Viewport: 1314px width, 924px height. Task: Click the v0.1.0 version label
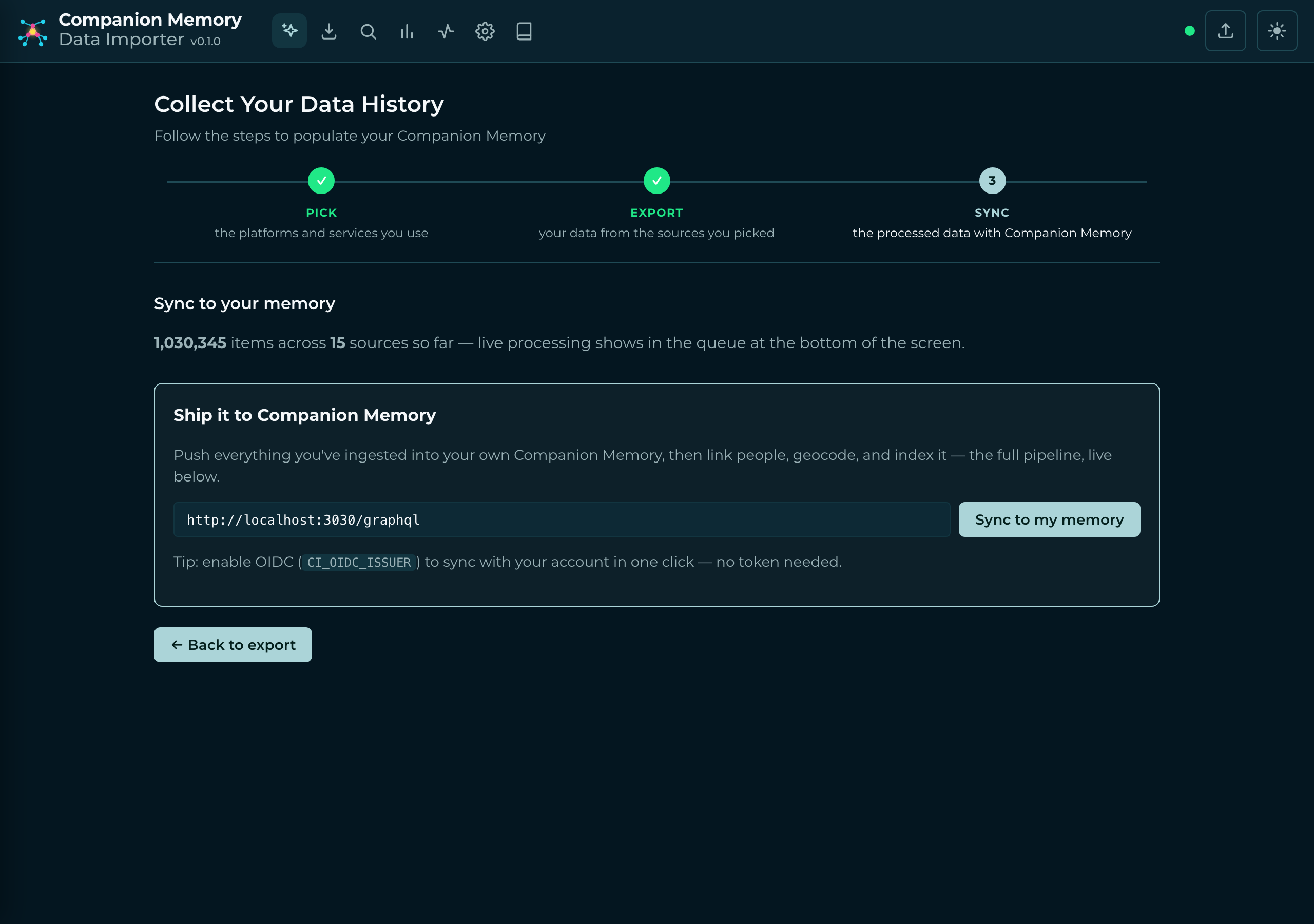[x=205, y=41]
